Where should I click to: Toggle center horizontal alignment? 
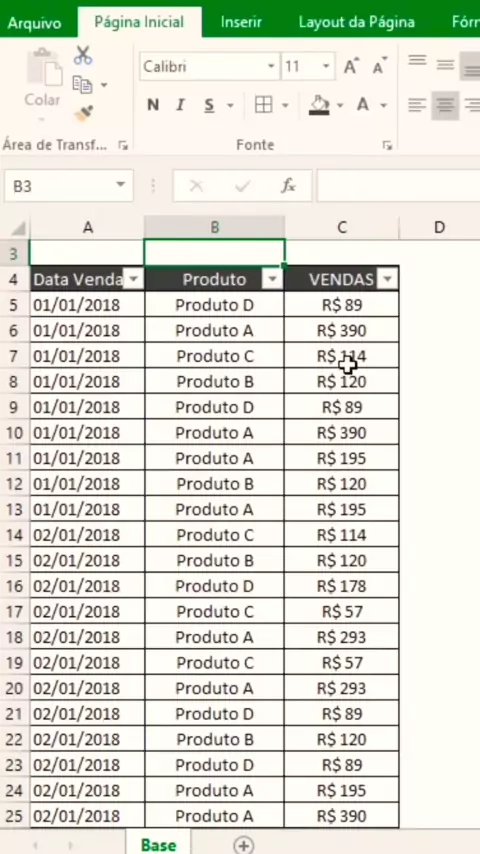coord(445,105)
